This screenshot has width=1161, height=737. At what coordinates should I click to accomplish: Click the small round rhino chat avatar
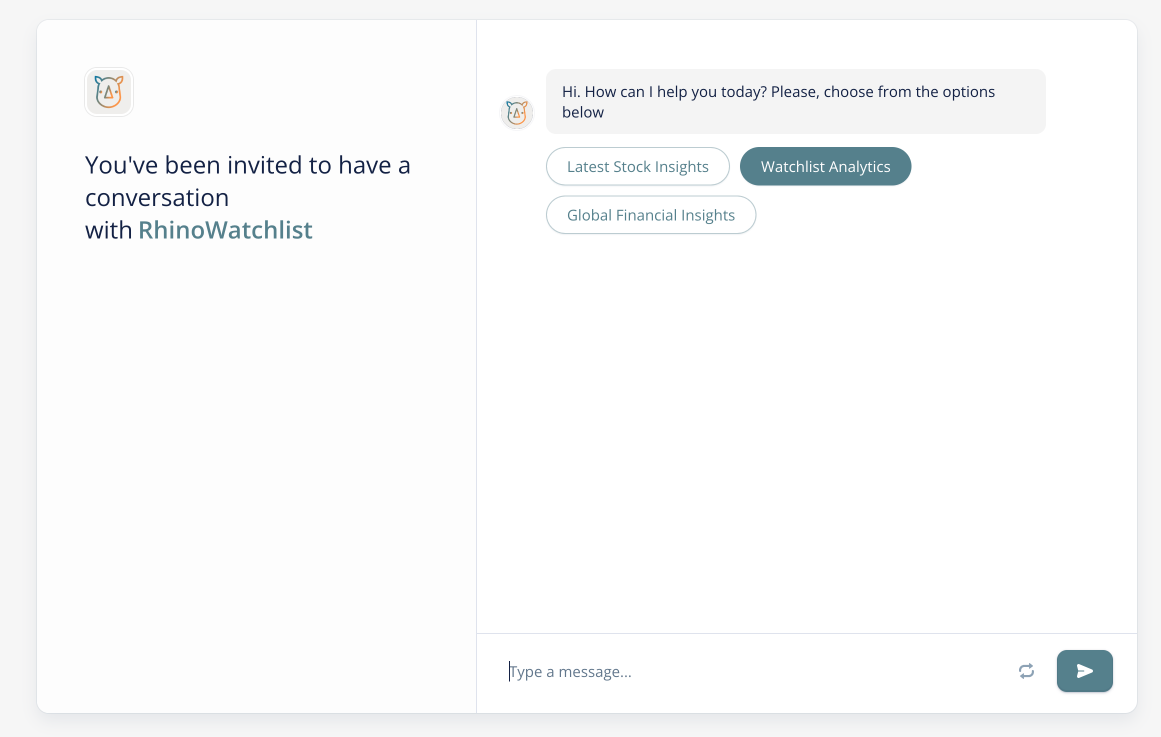[517, 113]
